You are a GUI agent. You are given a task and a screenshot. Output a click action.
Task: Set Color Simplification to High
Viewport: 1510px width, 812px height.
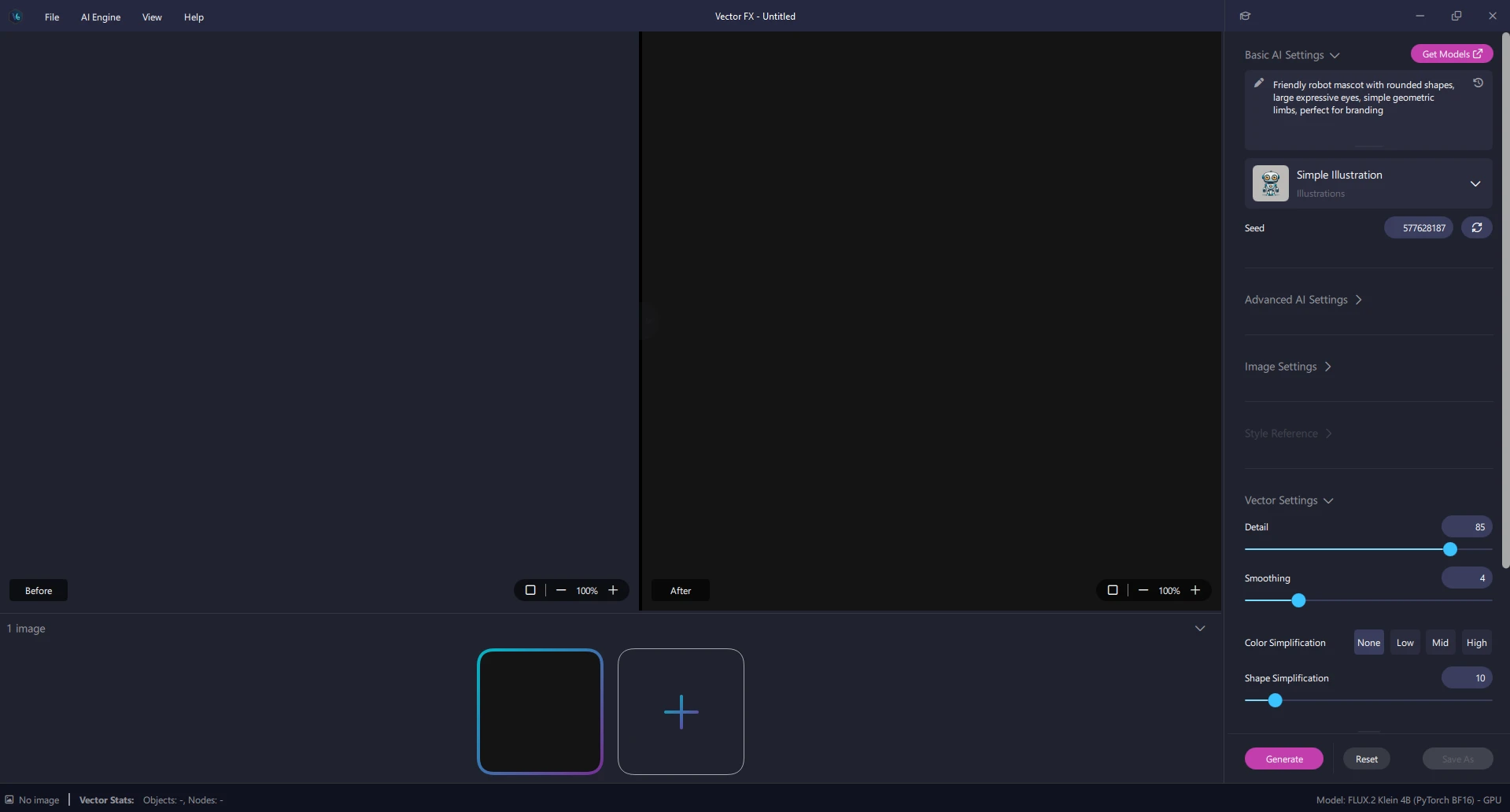click(1476, 643)
